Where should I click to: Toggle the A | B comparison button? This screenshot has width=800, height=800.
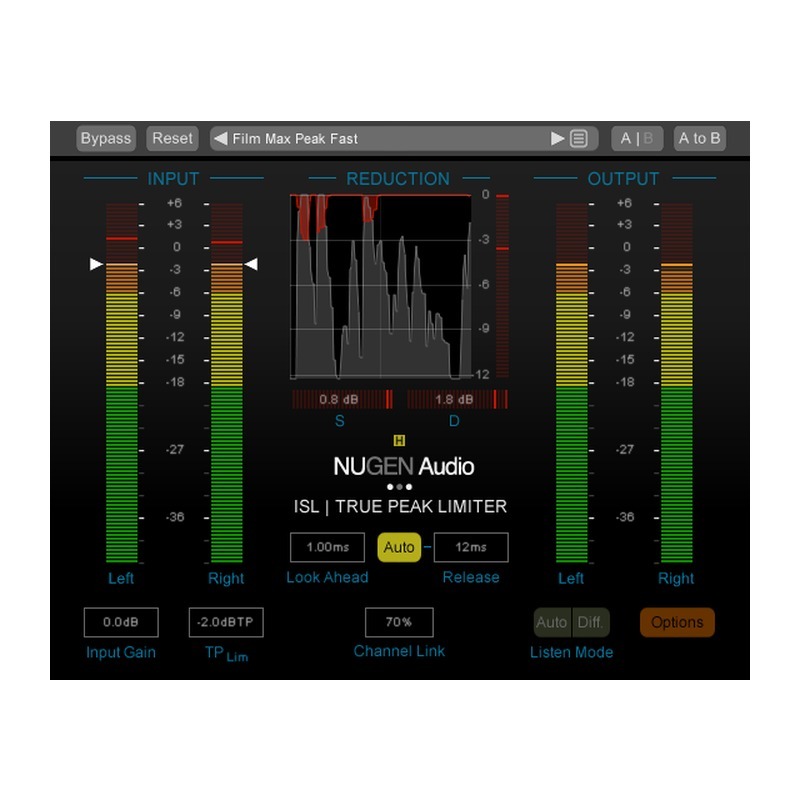(x=637, y=138)
